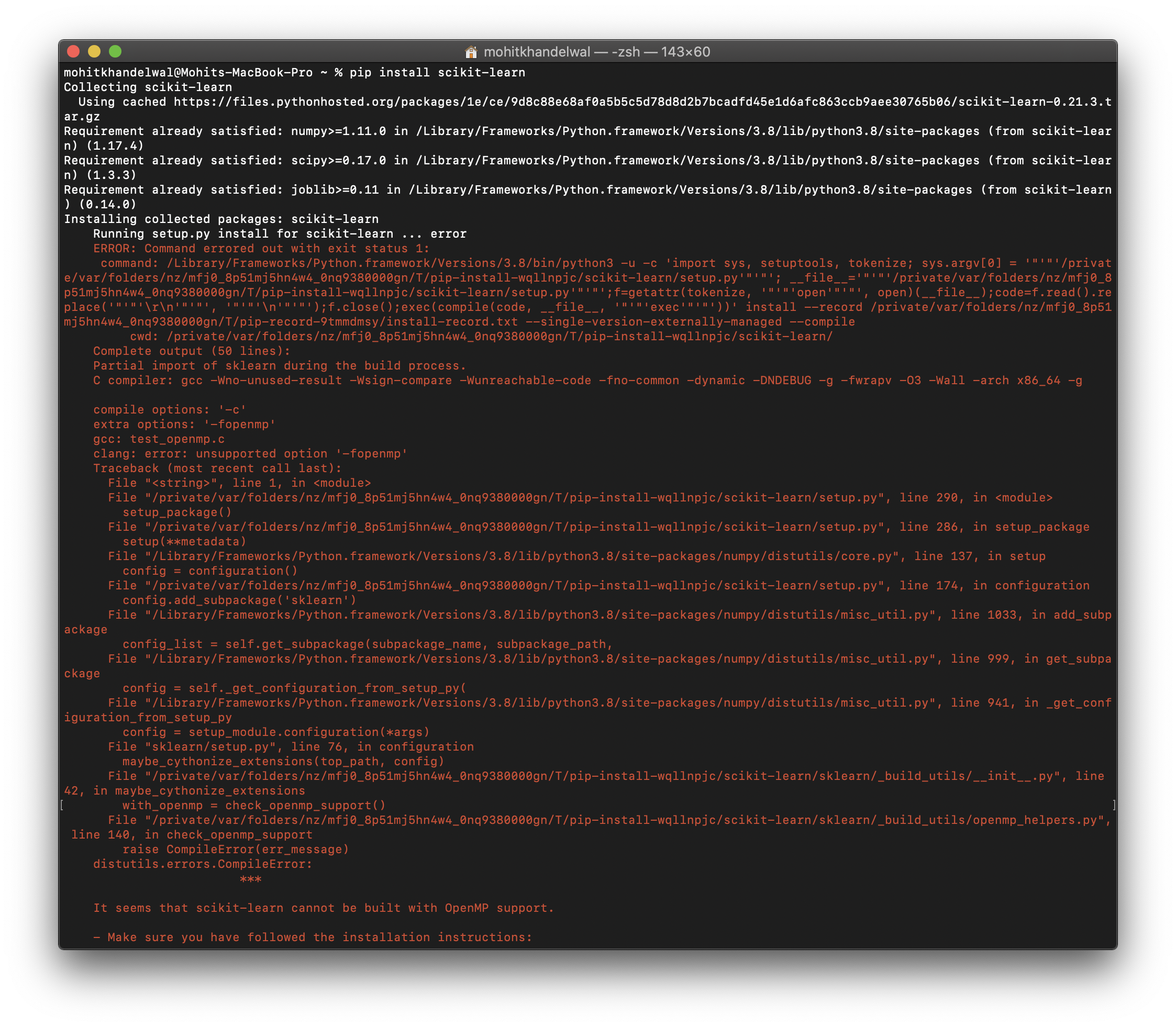Click 'distutils.errors.CompileError:' line

tap(203, 864)
